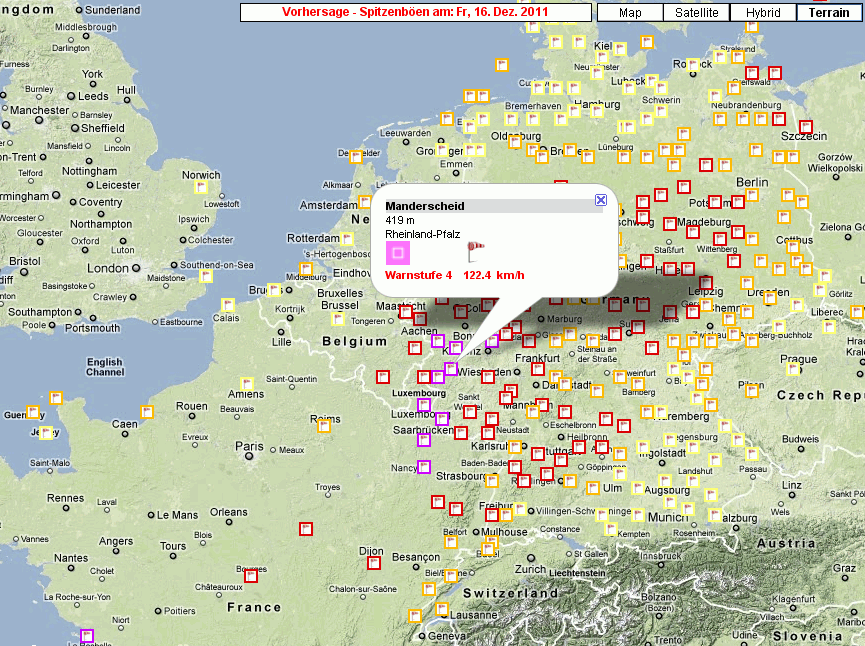This screenshot has height=646, width=865.
Task: Select the Terrain map type
Action: point(829,13)
